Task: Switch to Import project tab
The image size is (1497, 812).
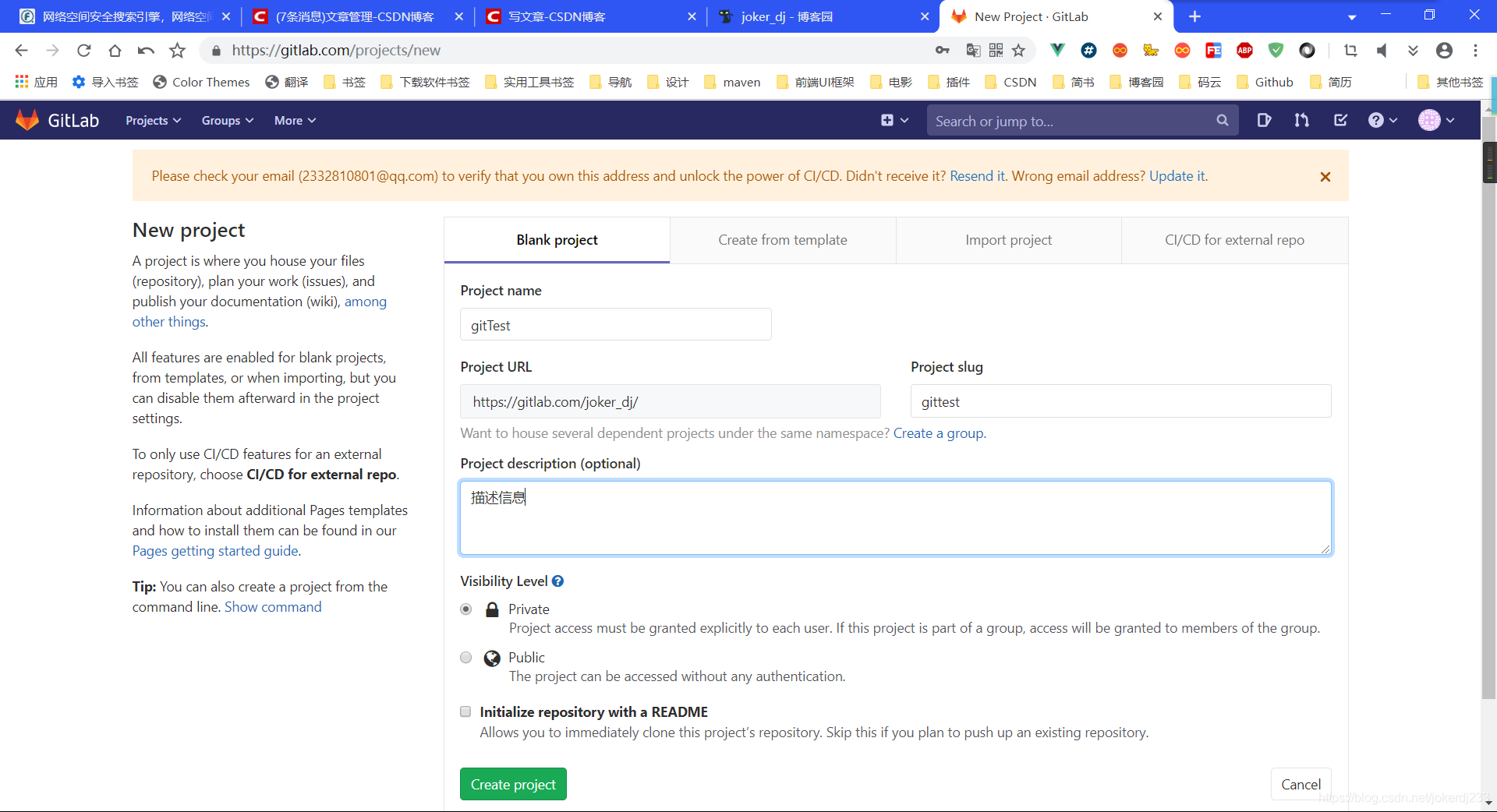Action: 1008,240
